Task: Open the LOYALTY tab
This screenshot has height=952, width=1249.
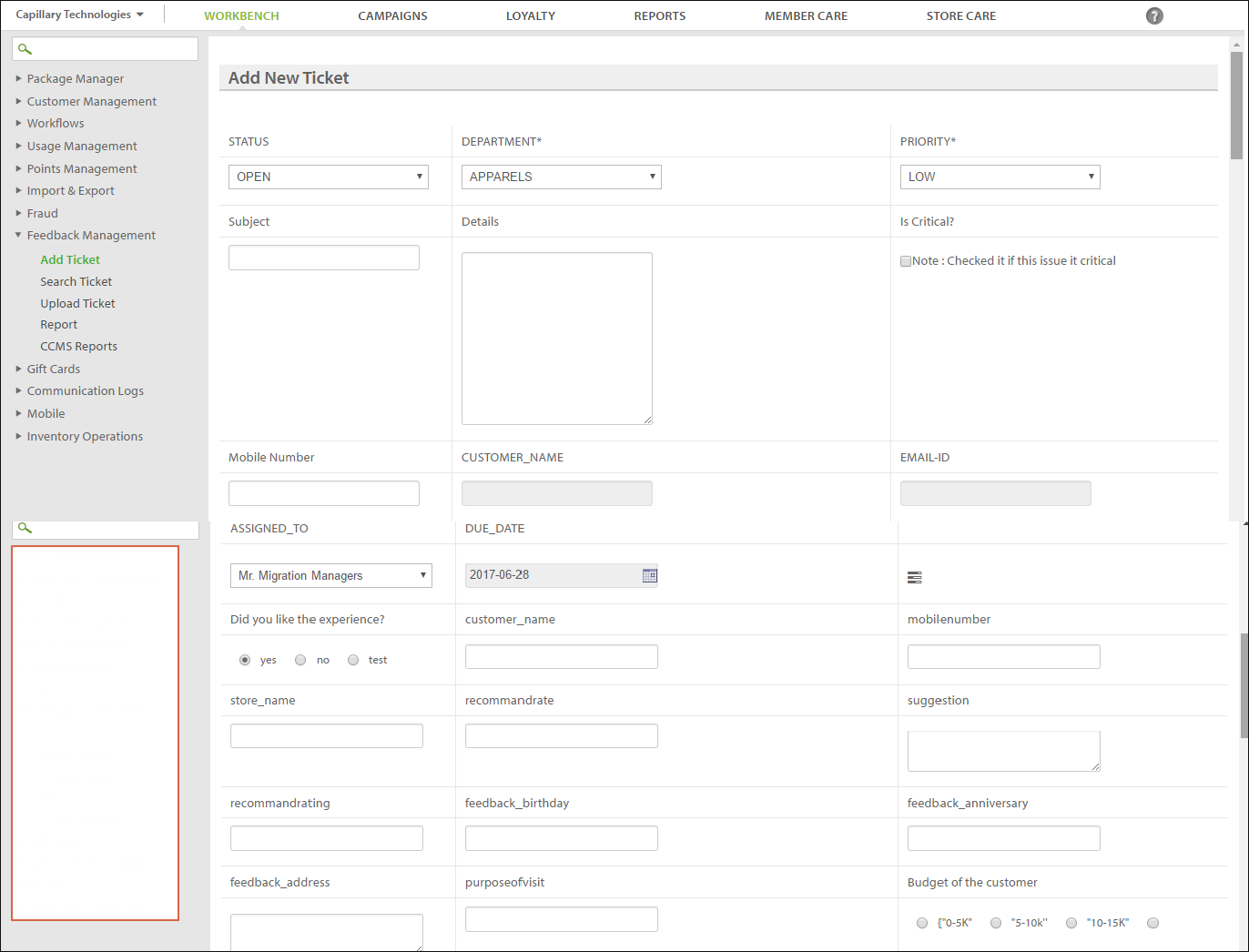Action: 531,15
